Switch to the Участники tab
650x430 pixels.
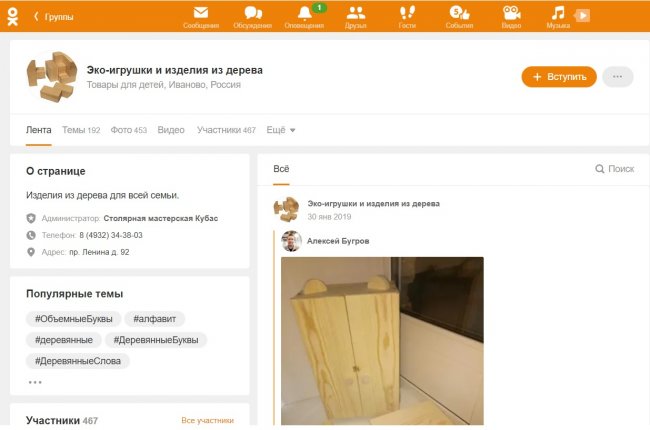click(x=225, y=130)
